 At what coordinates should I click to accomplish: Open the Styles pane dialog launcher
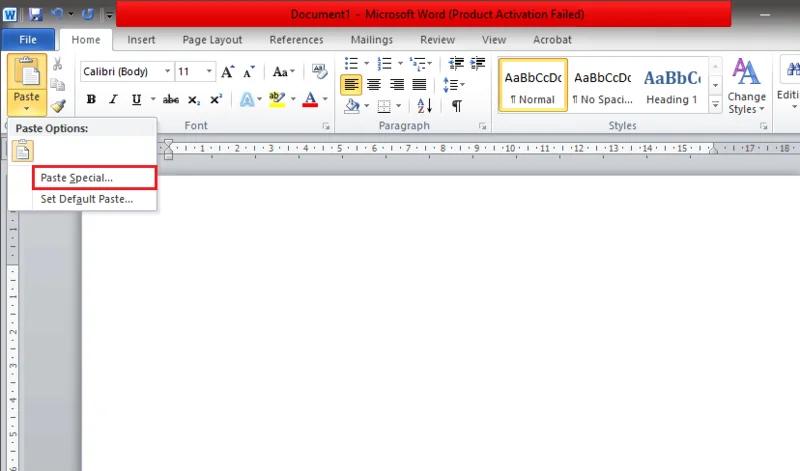point(764,127)
